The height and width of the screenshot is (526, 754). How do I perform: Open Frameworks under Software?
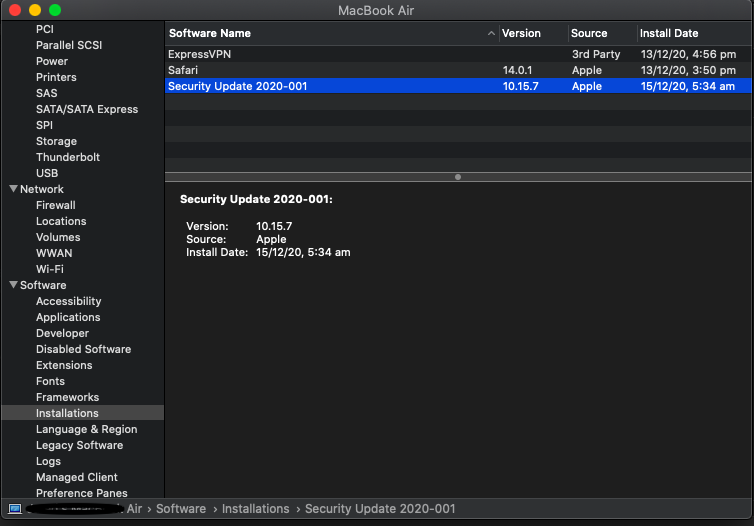(67, 397)
